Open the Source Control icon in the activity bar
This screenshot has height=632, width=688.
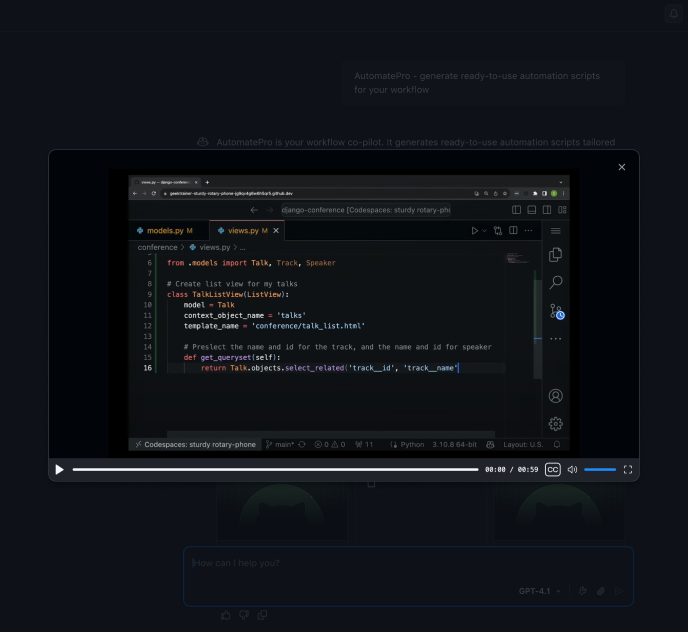pyautogui.click(x=556, y=312)
